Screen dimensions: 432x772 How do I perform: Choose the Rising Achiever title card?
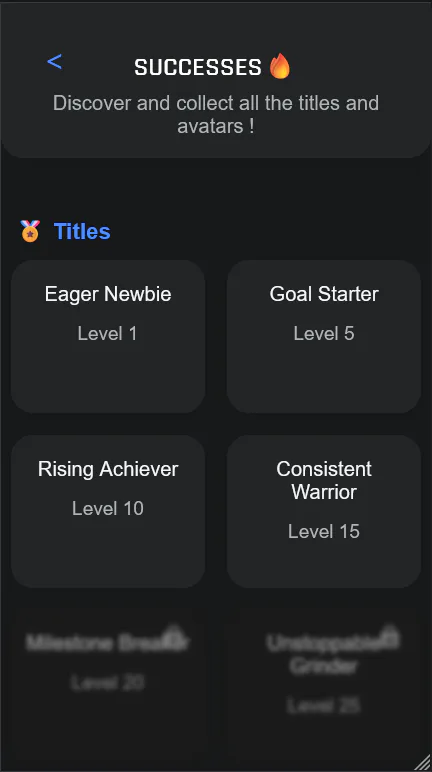click(x=108, y=511)
